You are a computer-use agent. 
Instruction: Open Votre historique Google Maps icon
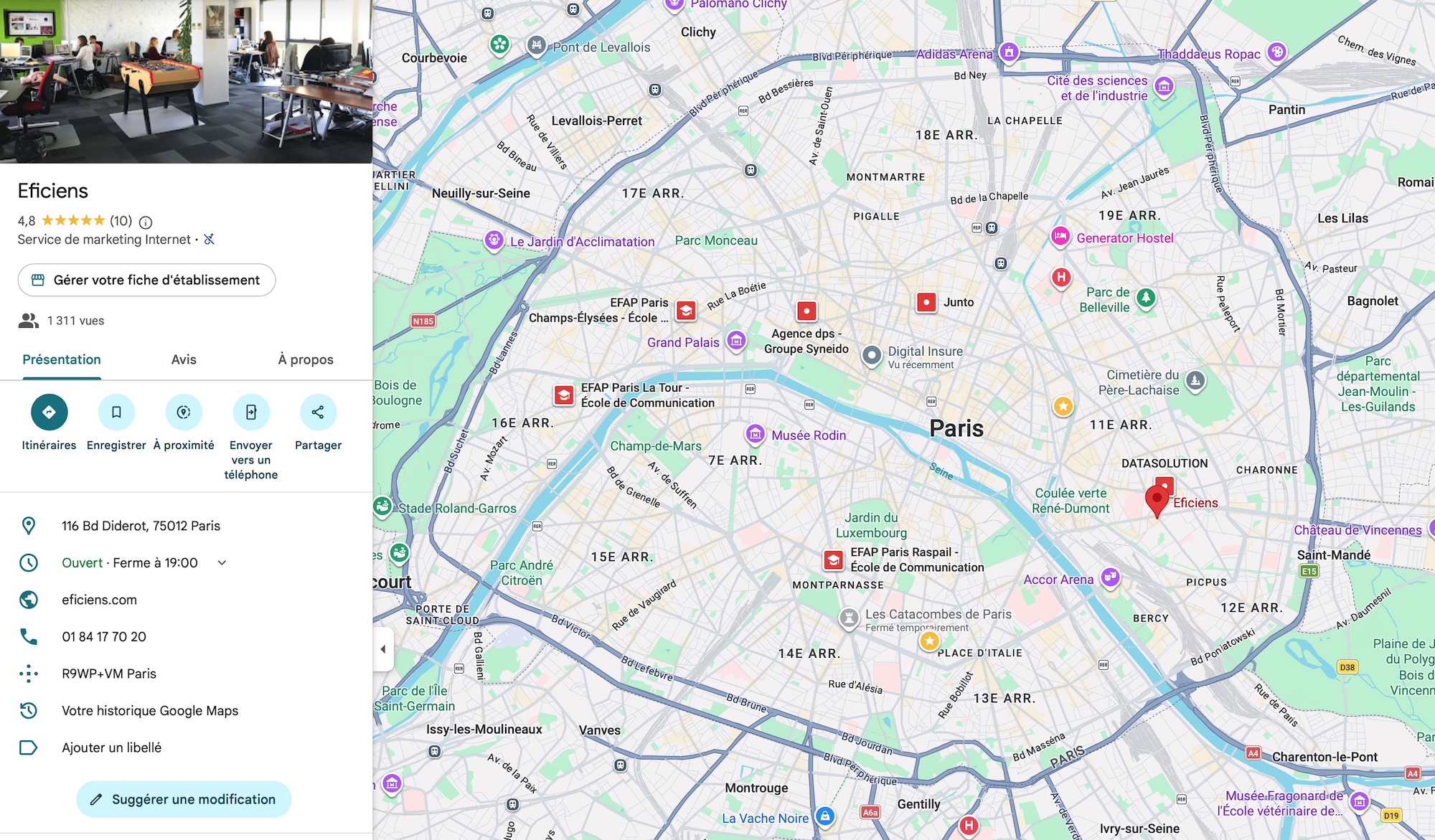(x=29, y=710)
